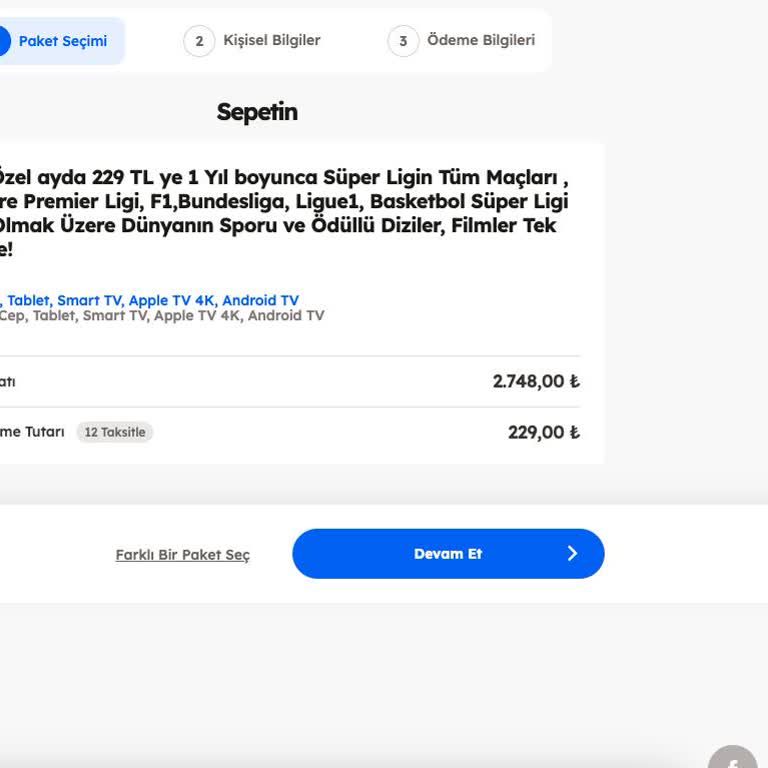Click the Apple TV 4K blue link text

[x=171, y=300]
